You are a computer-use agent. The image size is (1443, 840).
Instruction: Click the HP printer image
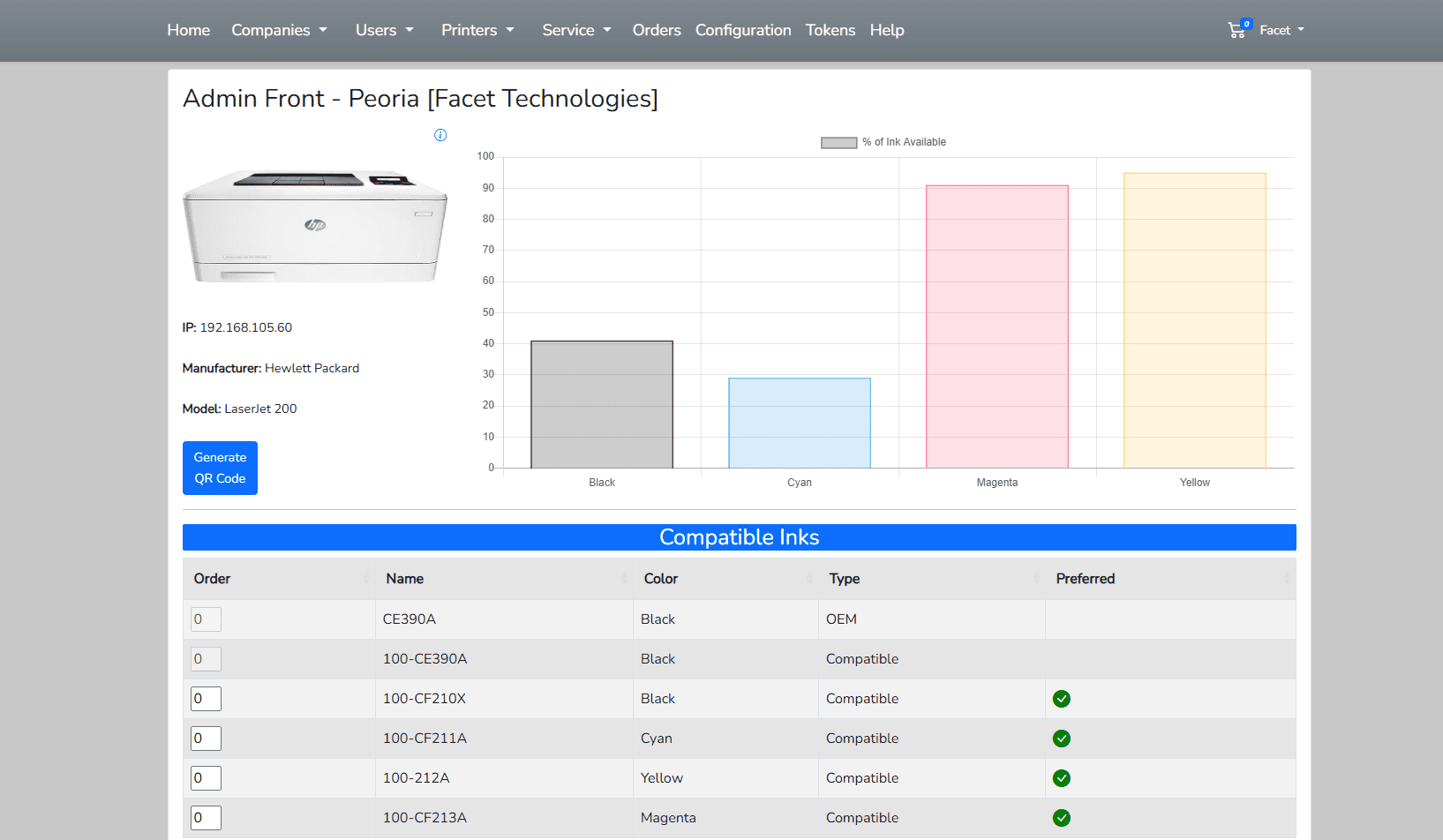pyautogui.click(x=315, y=226)
